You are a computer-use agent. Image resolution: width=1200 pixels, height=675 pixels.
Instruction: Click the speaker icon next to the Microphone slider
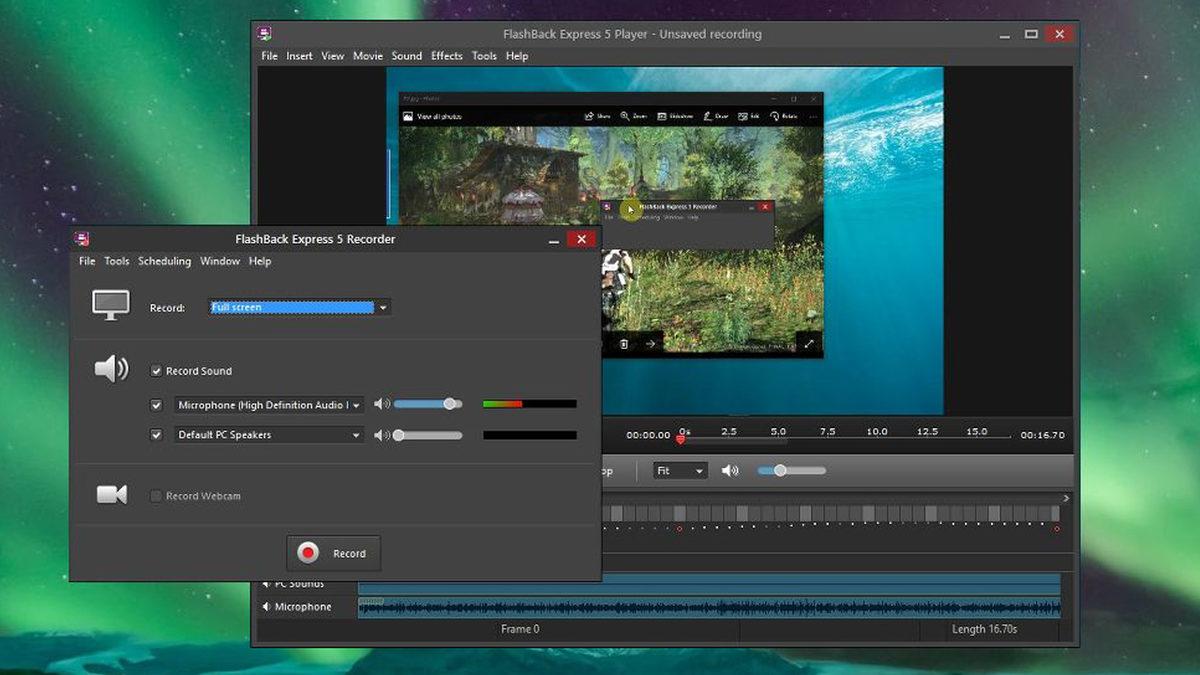[380, 404]
